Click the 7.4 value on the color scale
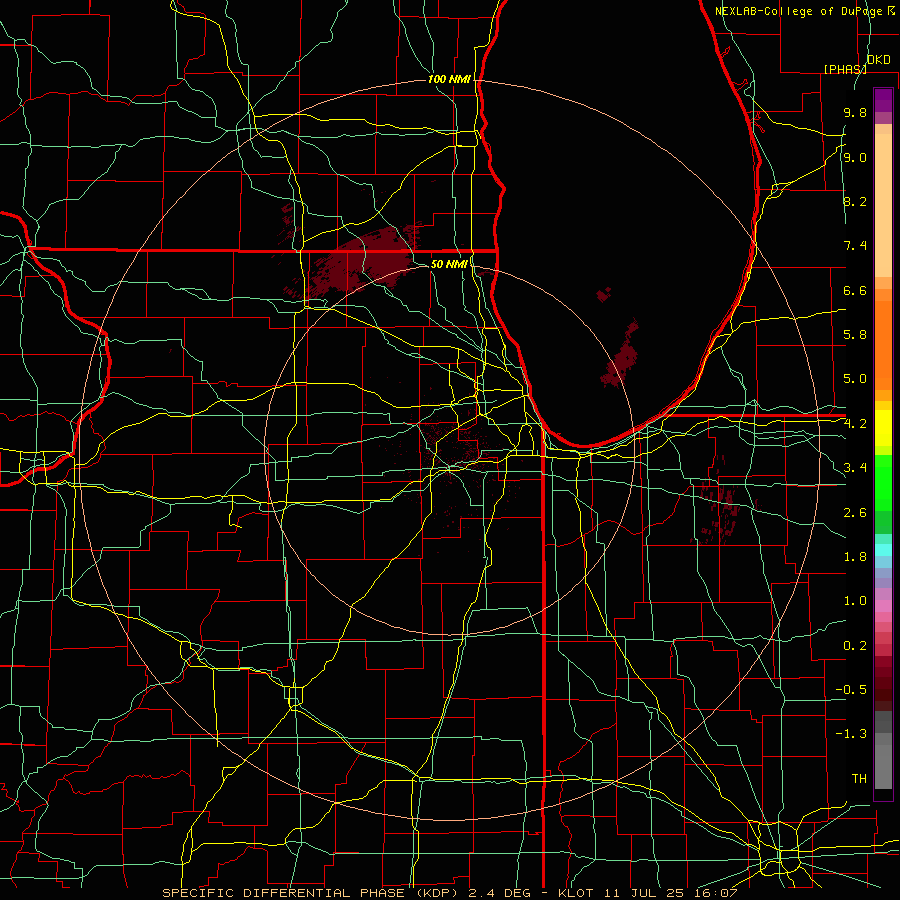Viewport: 900px width, 900px height. (x=855, y=246)
